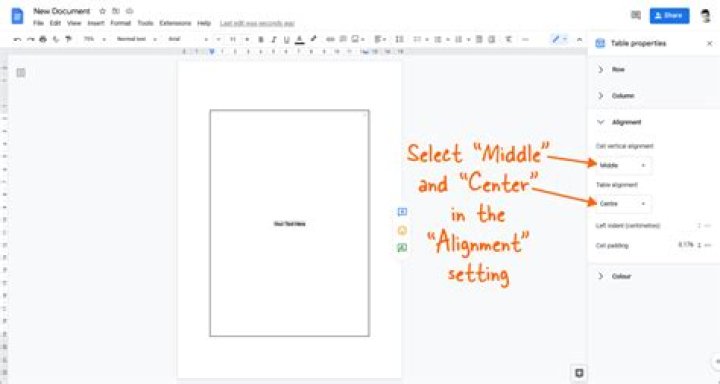The width and height of the screenshot is (720, 384).
Task: Close the Table properties panel
Action: click(x=709, y=43)
